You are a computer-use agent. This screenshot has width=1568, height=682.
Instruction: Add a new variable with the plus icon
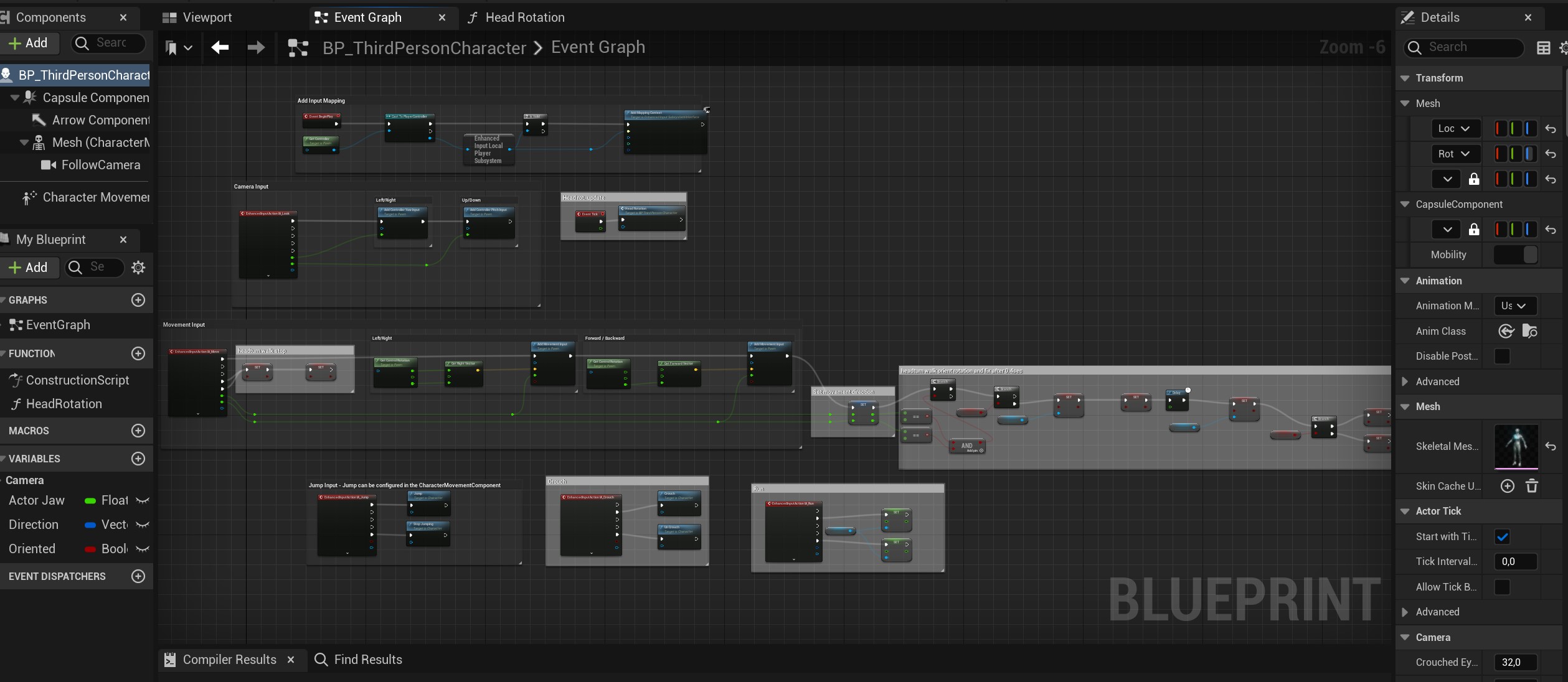(138, 459)
